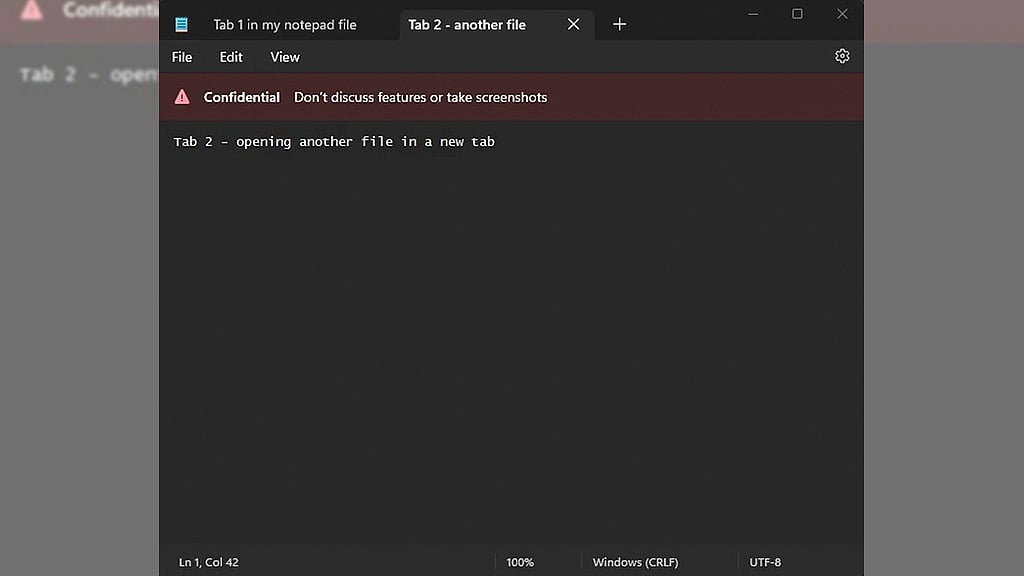Click the Windows (CRLF) line ending indicator
This screenshot has width=1024, height=576.
[635, 562]
